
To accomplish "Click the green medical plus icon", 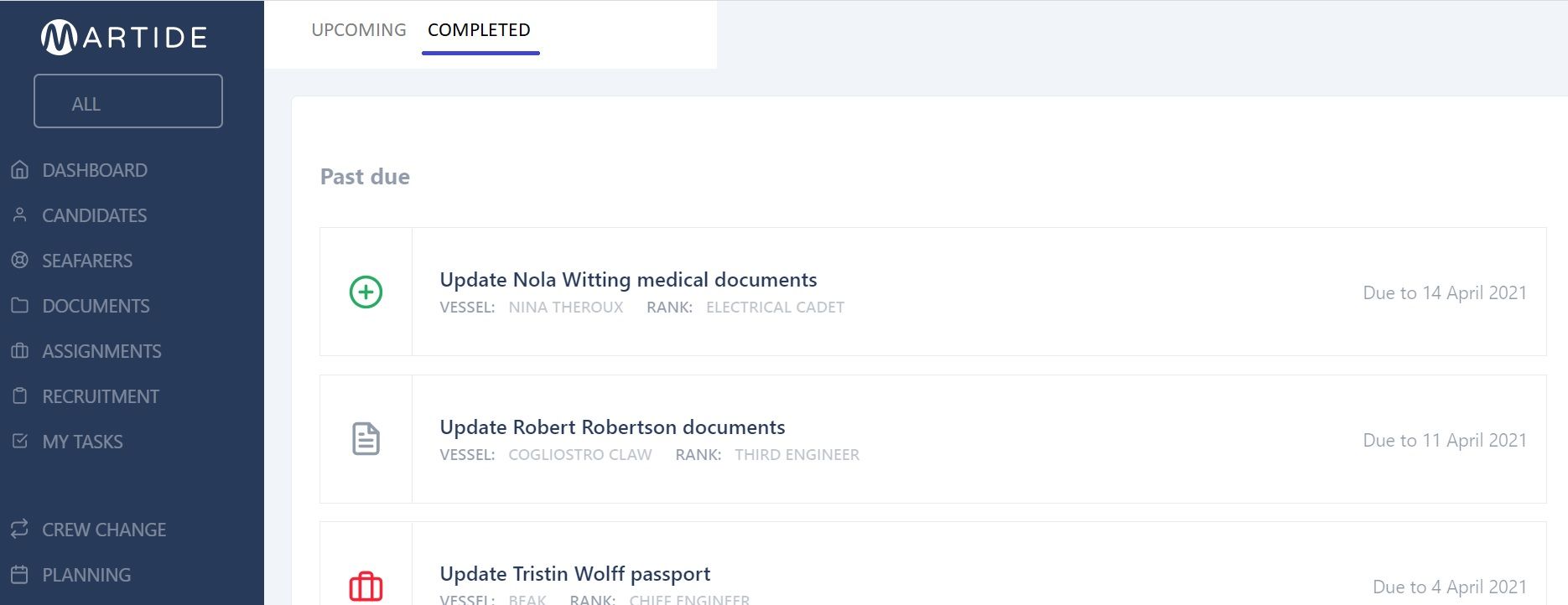I will pos(366,292).
